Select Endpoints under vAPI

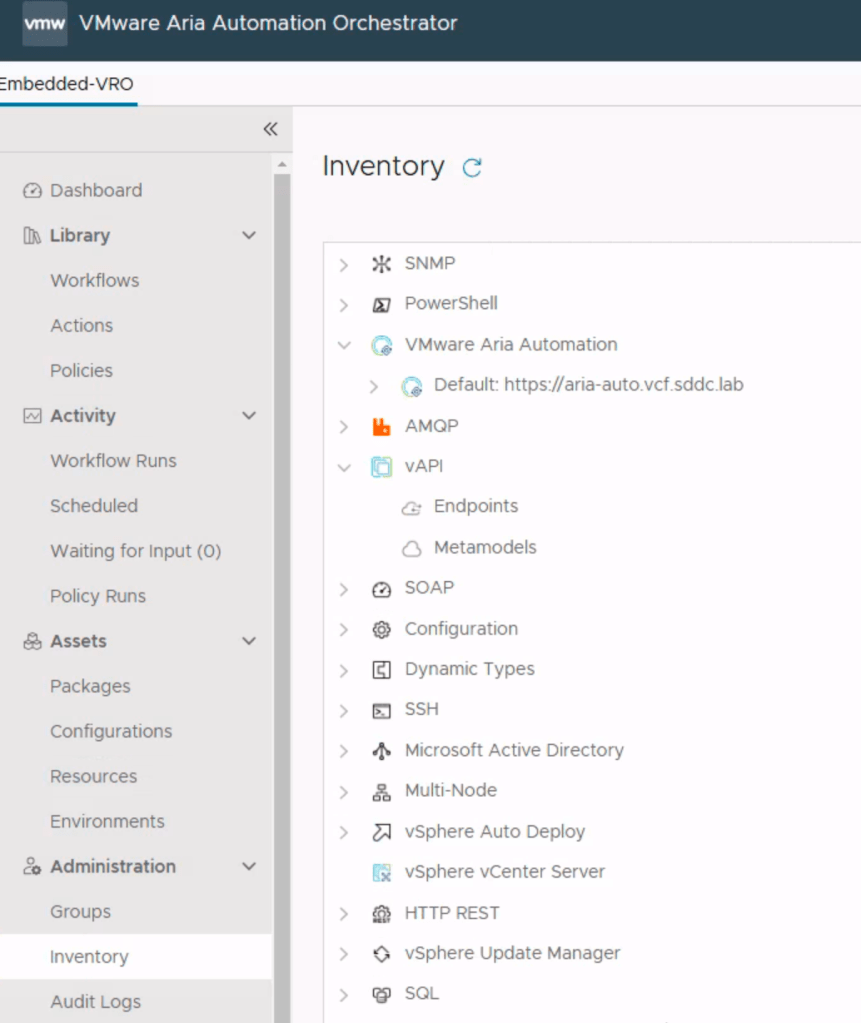[x=476, y=507]
